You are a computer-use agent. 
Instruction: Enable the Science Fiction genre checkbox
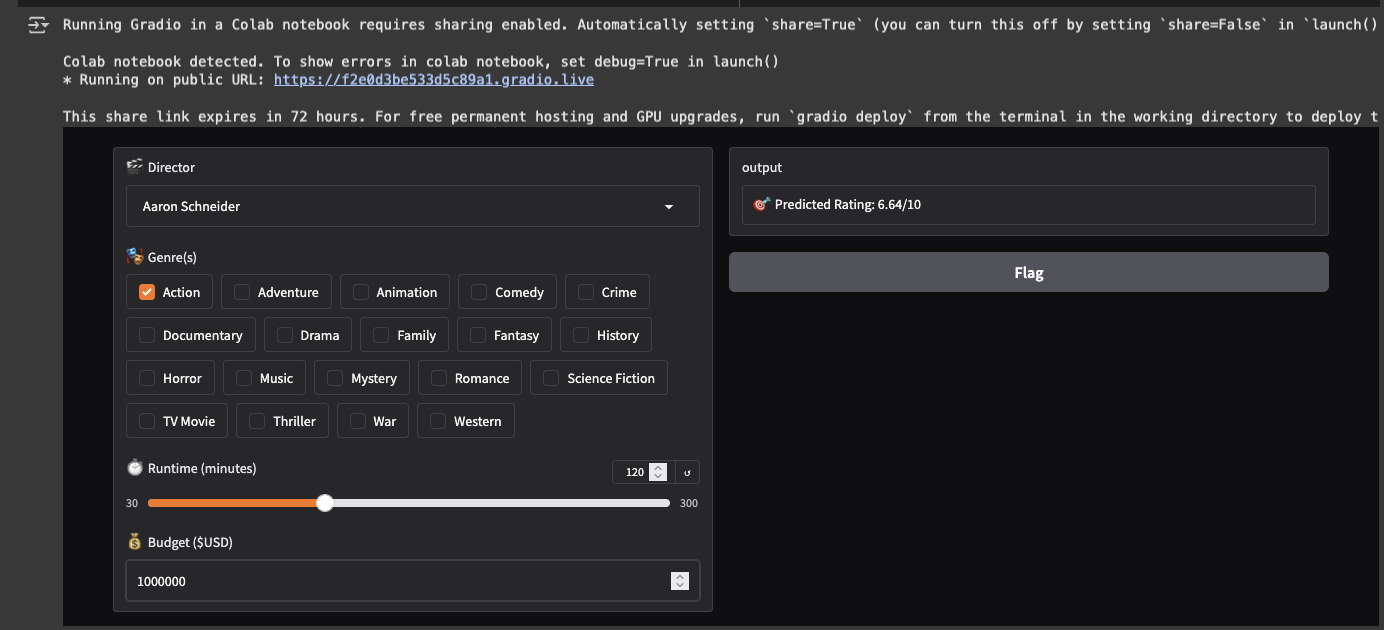(551, 378)
